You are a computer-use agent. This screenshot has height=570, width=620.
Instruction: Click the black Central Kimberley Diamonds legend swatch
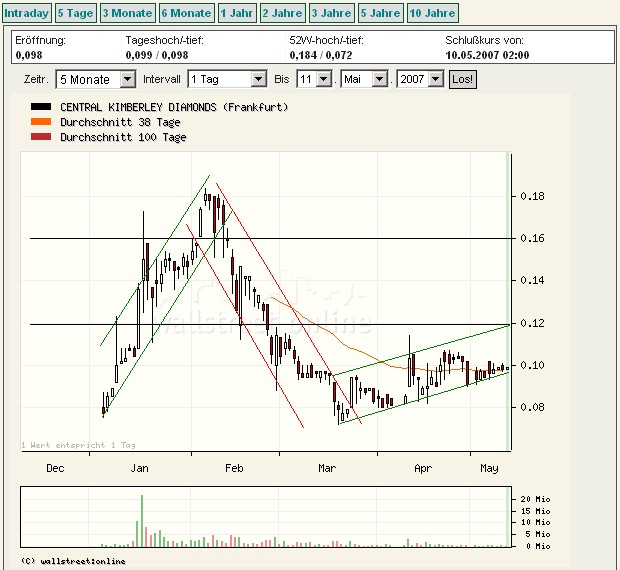[x=41, y=106]
